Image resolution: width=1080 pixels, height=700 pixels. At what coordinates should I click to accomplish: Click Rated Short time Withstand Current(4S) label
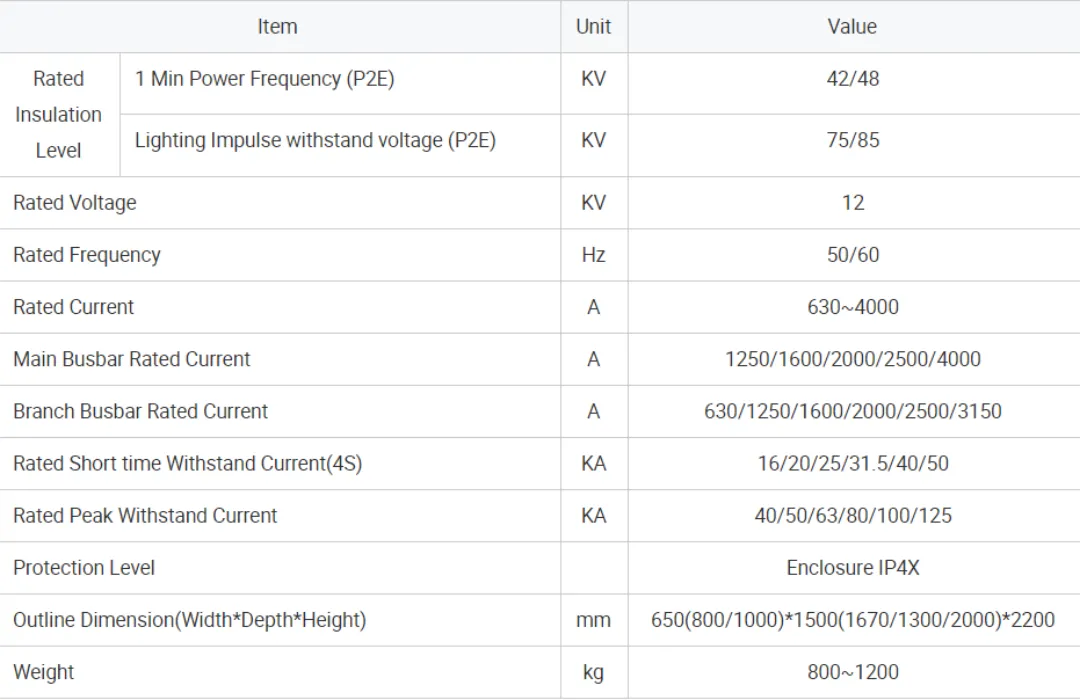(187, 463)
